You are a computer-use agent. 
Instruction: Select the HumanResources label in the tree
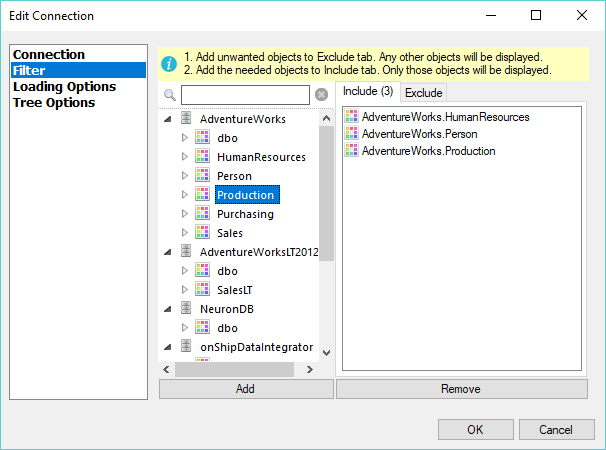pos(261,157)
